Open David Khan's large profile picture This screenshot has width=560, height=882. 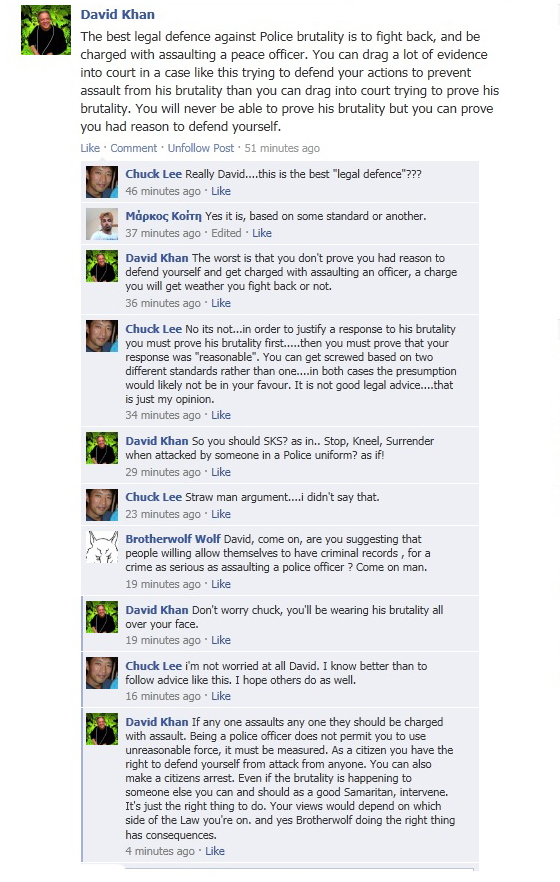46,30
